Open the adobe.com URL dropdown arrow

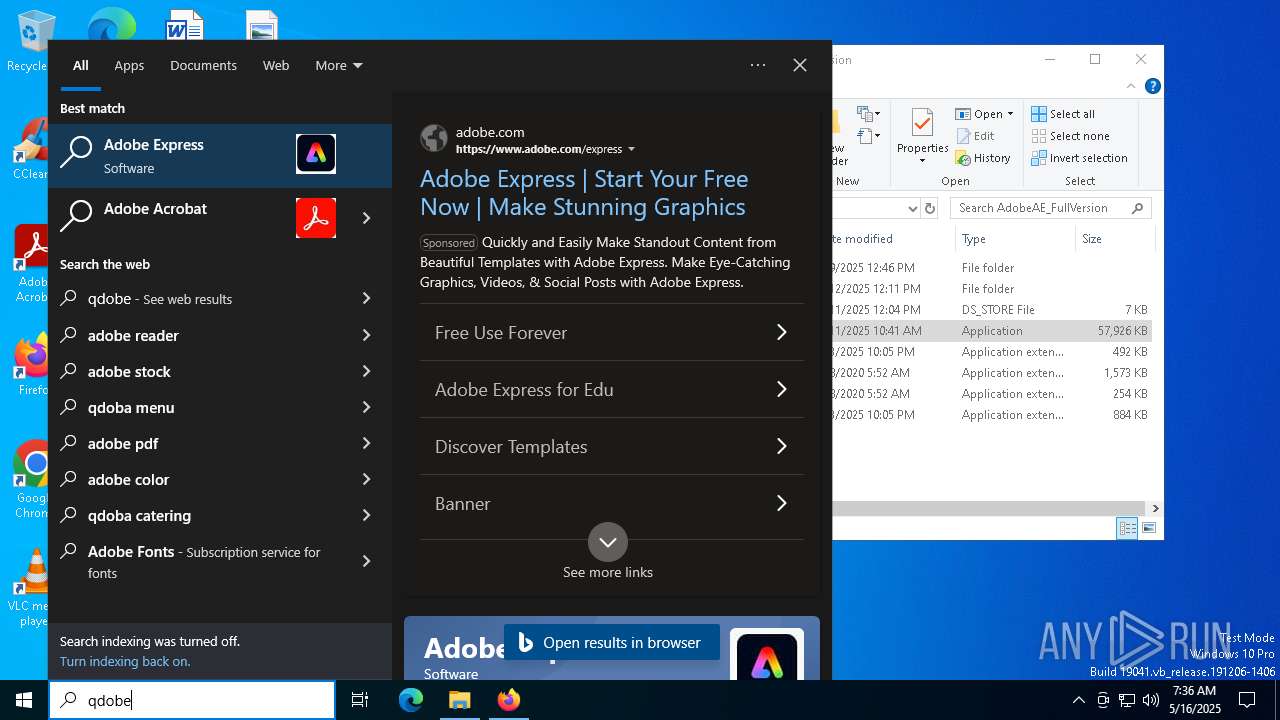(x=631, y=149)
